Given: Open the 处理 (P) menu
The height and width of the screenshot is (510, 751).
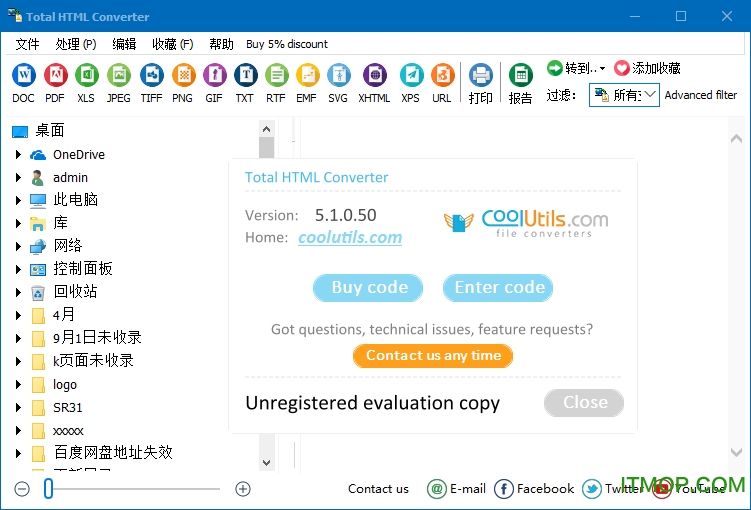Looking at the screenshot, I should click(76, 44).
